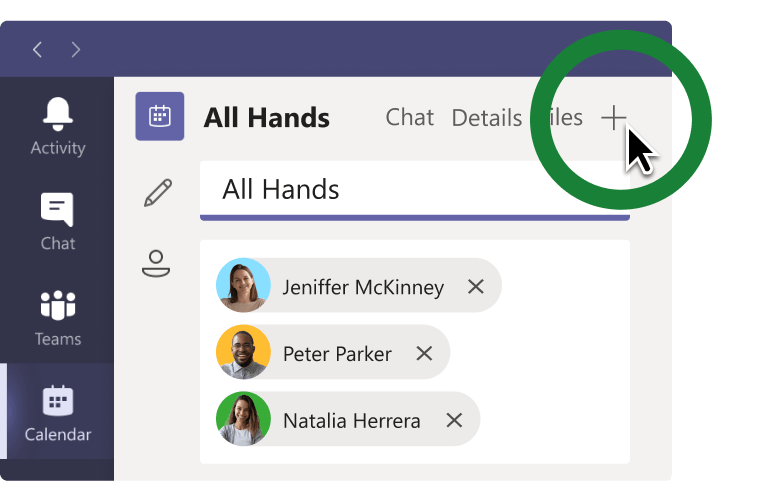Add a new tab with plus button
This screenshot has width=768, height=481.
click(x=613, y=118)
